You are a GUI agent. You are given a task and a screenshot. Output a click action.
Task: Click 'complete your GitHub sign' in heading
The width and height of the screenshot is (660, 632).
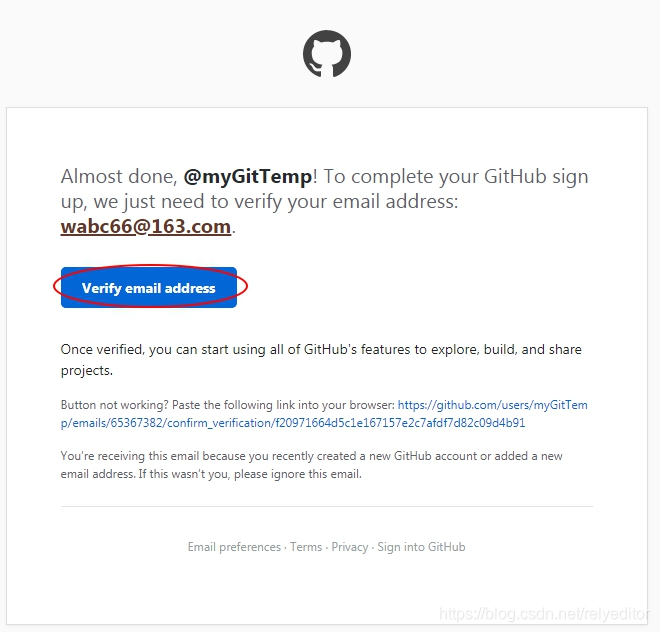(x=470, y=176)
